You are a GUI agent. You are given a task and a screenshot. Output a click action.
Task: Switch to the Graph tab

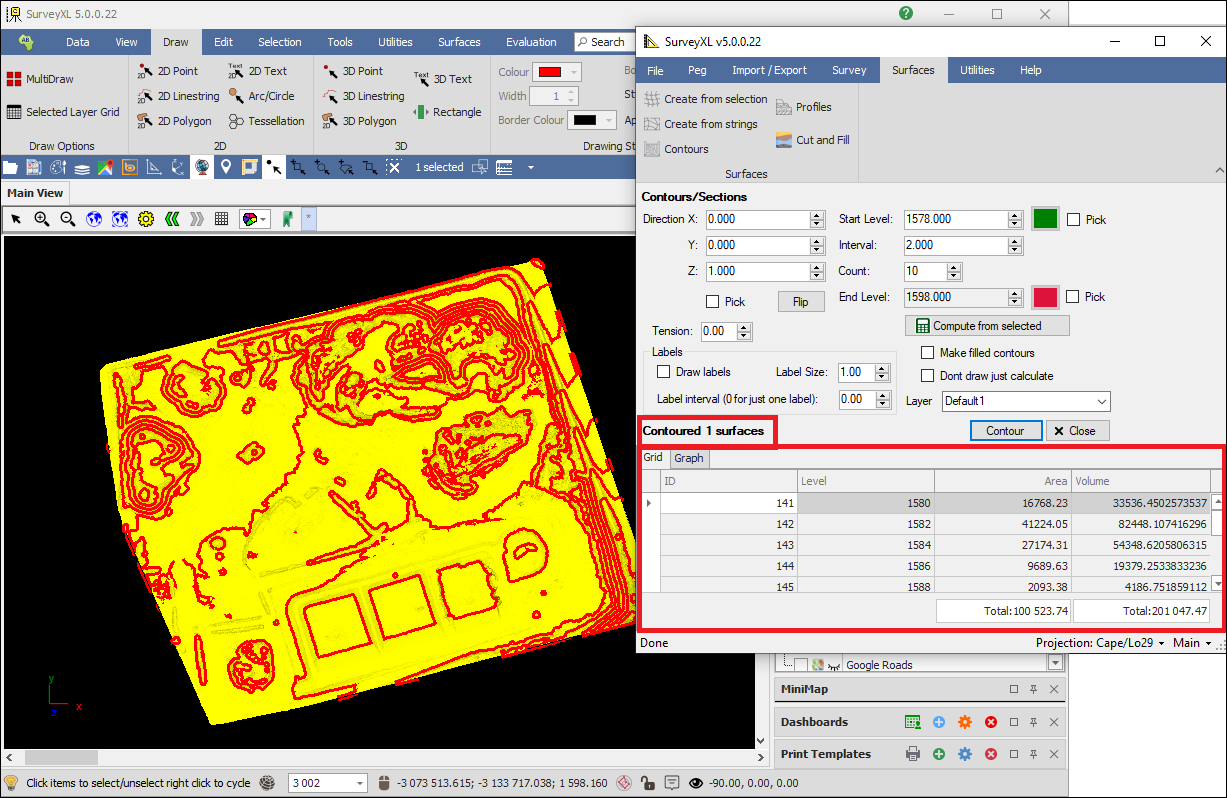click(688, 458)
